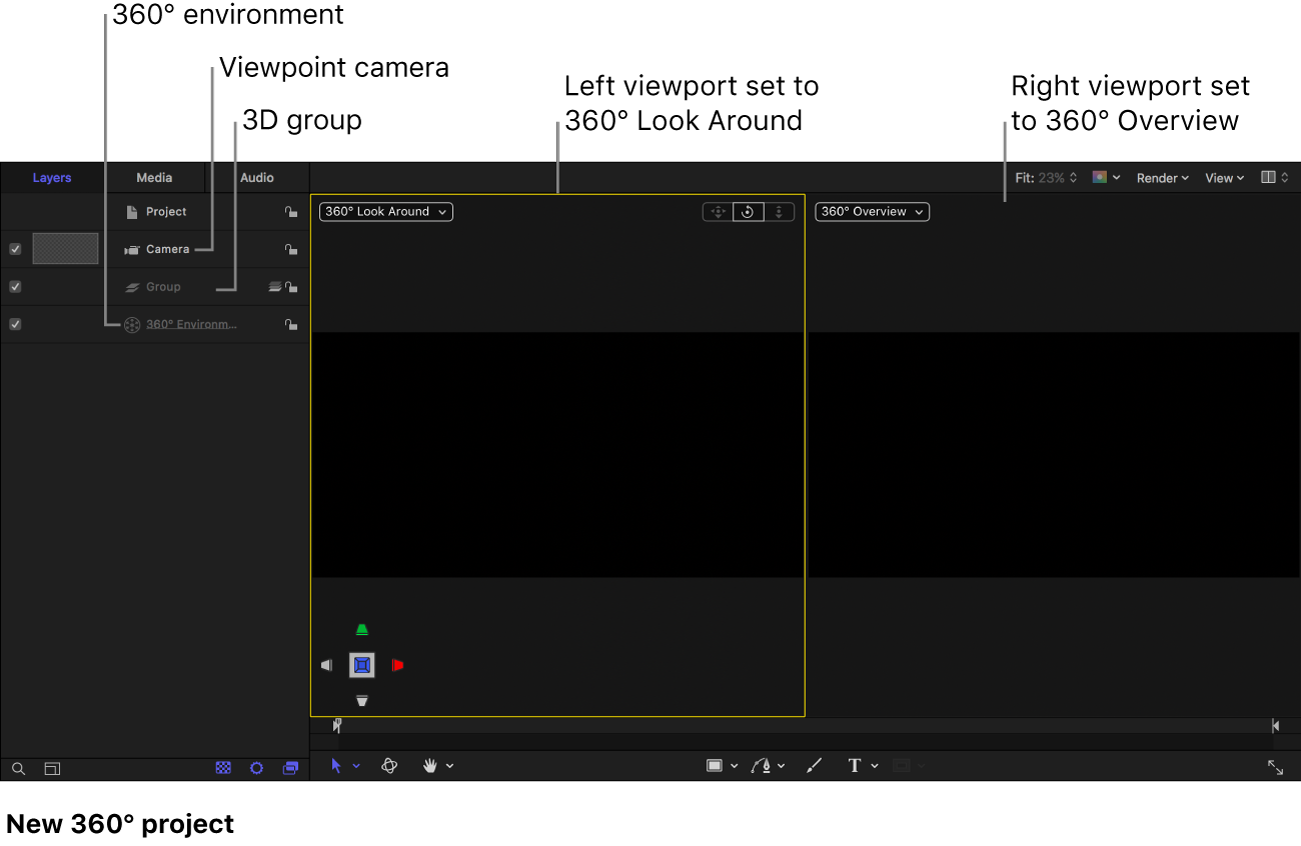
Task: Open the Audio tab
Action: pos(257,178)
